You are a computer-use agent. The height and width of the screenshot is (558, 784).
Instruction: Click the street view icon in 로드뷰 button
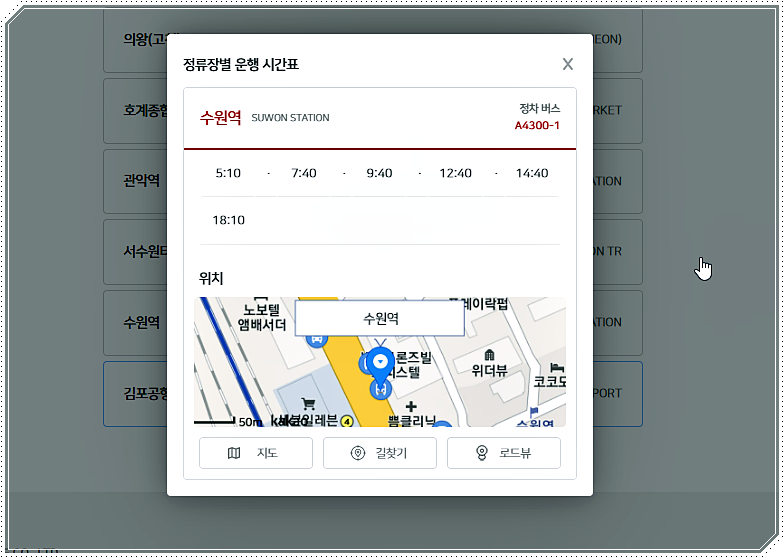tap(482, 453)
